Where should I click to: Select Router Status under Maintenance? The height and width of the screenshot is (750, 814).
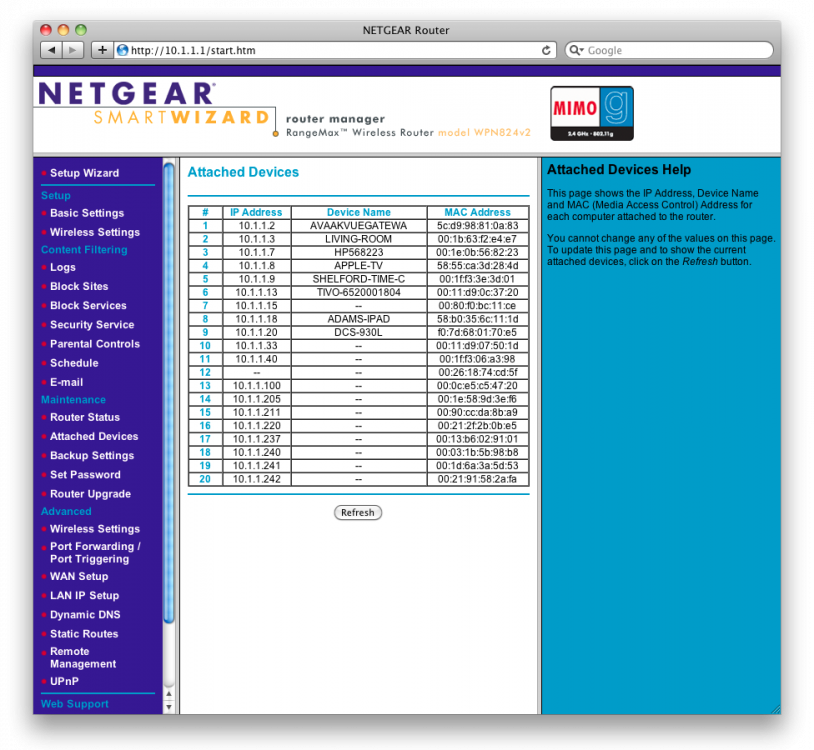(x=85, y=417)
